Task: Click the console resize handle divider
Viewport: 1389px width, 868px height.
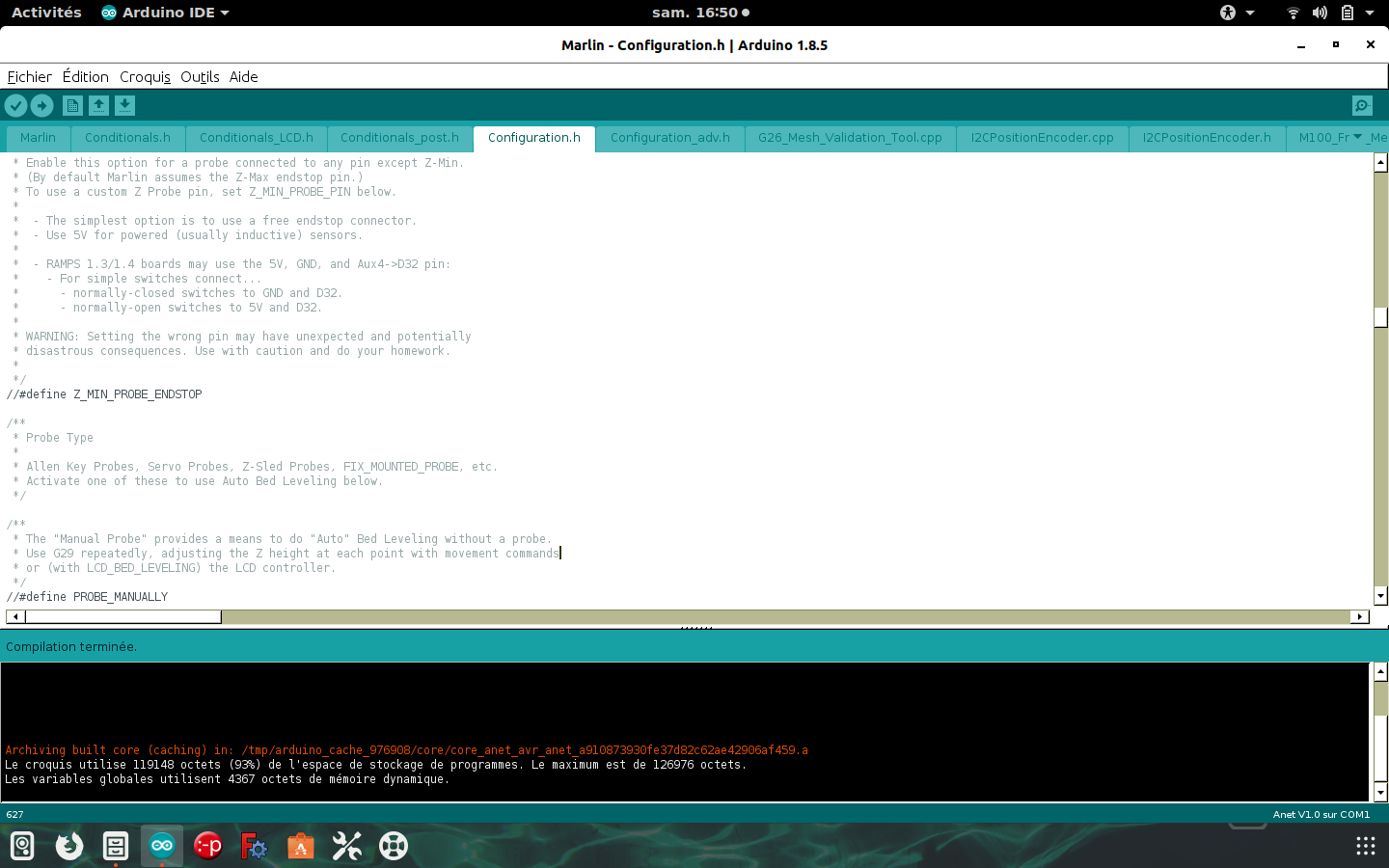Action: coord(695,628)
